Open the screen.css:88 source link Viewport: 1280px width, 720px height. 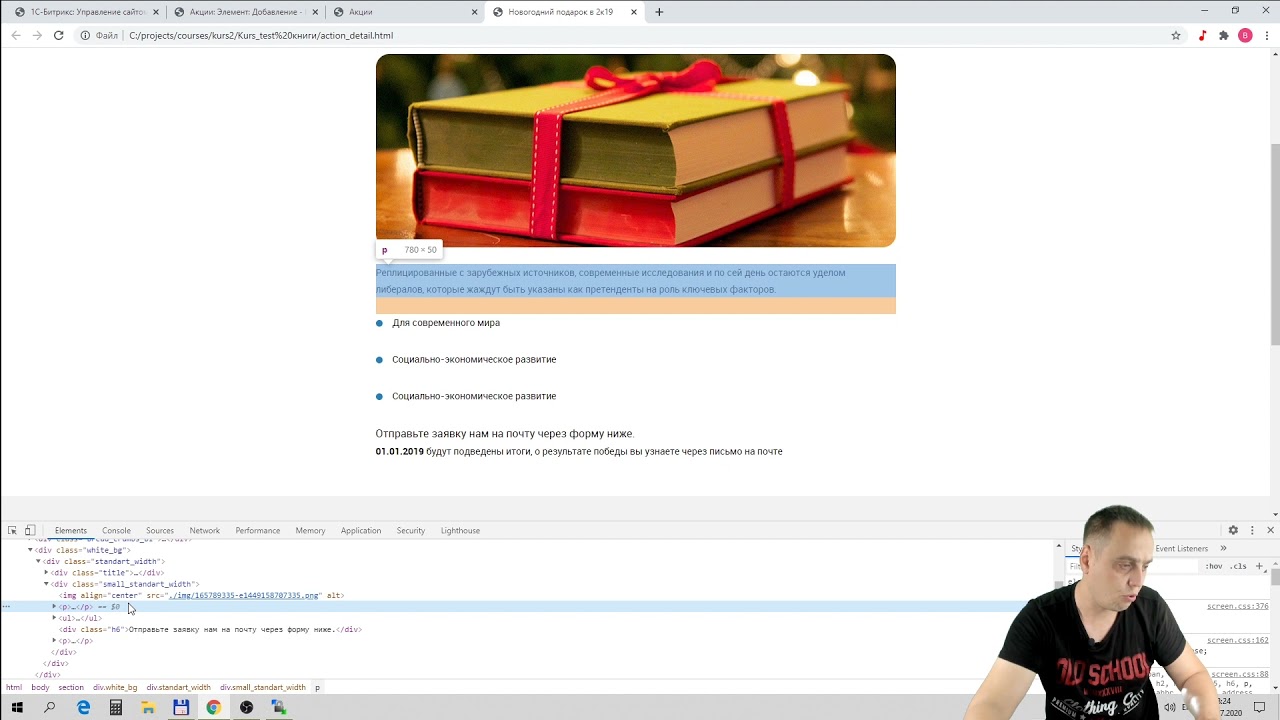coord(1239,674)
